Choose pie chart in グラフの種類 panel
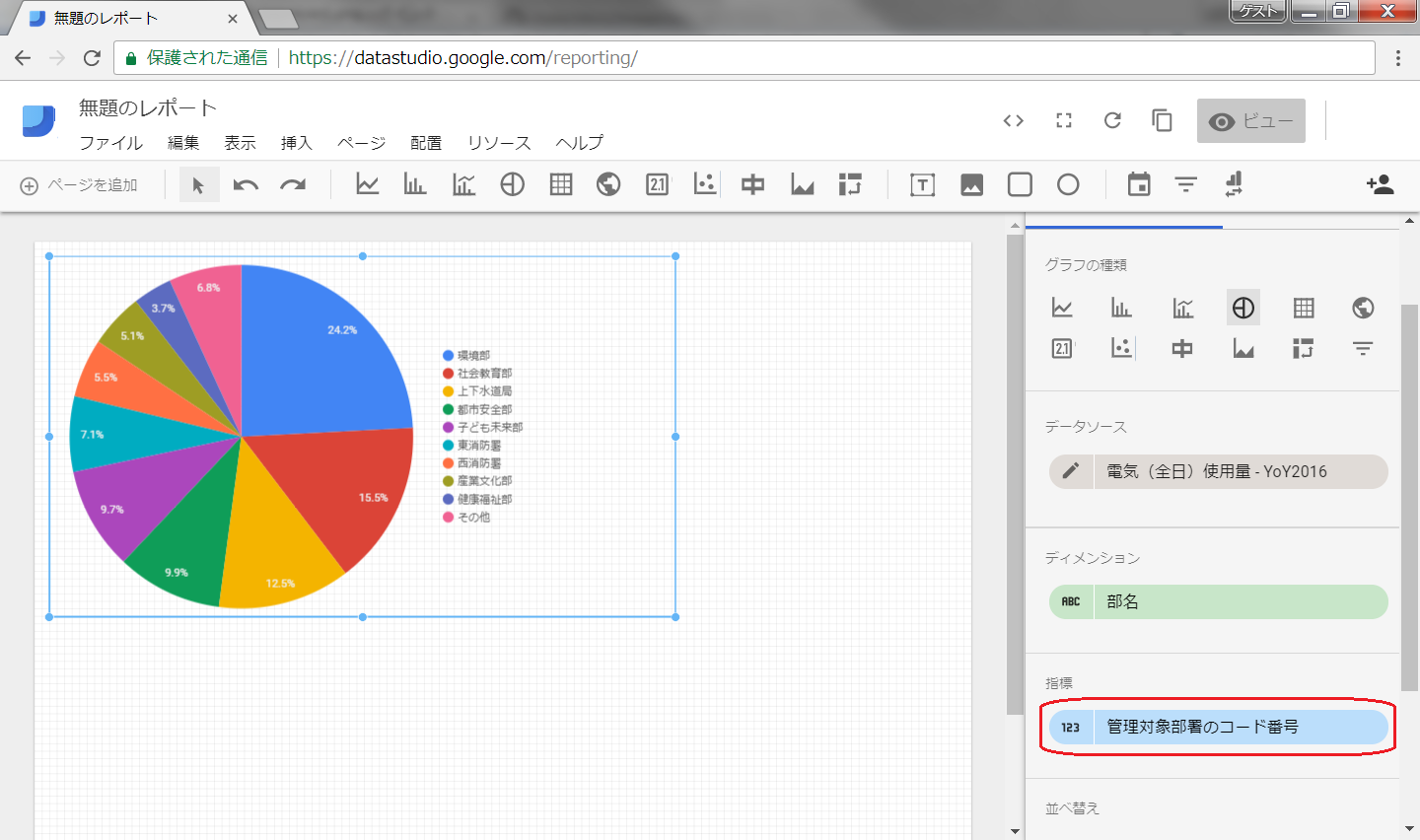The height and width of the screenshot is (840, 1420). (1243, 308)
